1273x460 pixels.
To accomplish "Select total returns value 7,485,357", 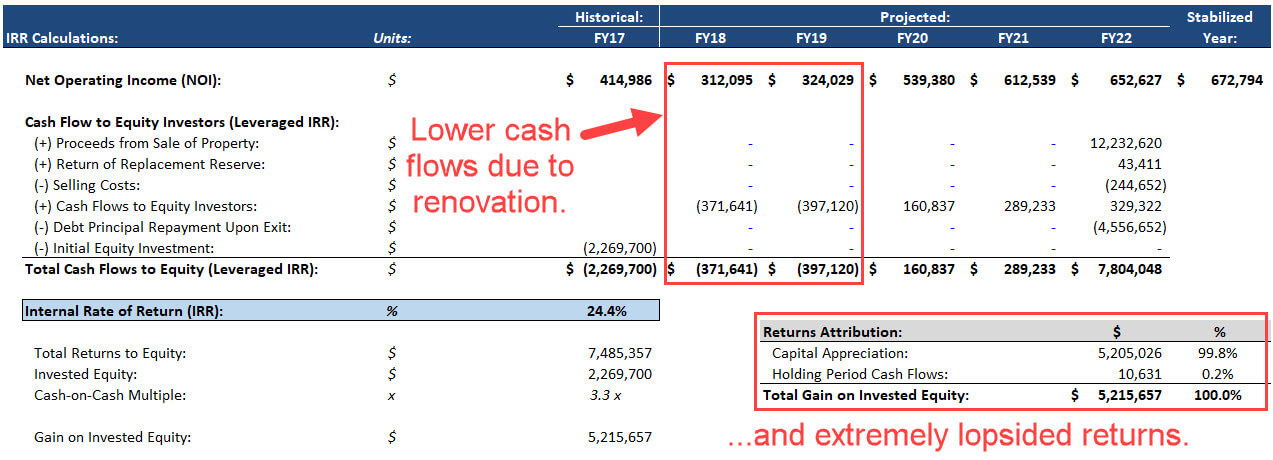I will pos(621,353).
